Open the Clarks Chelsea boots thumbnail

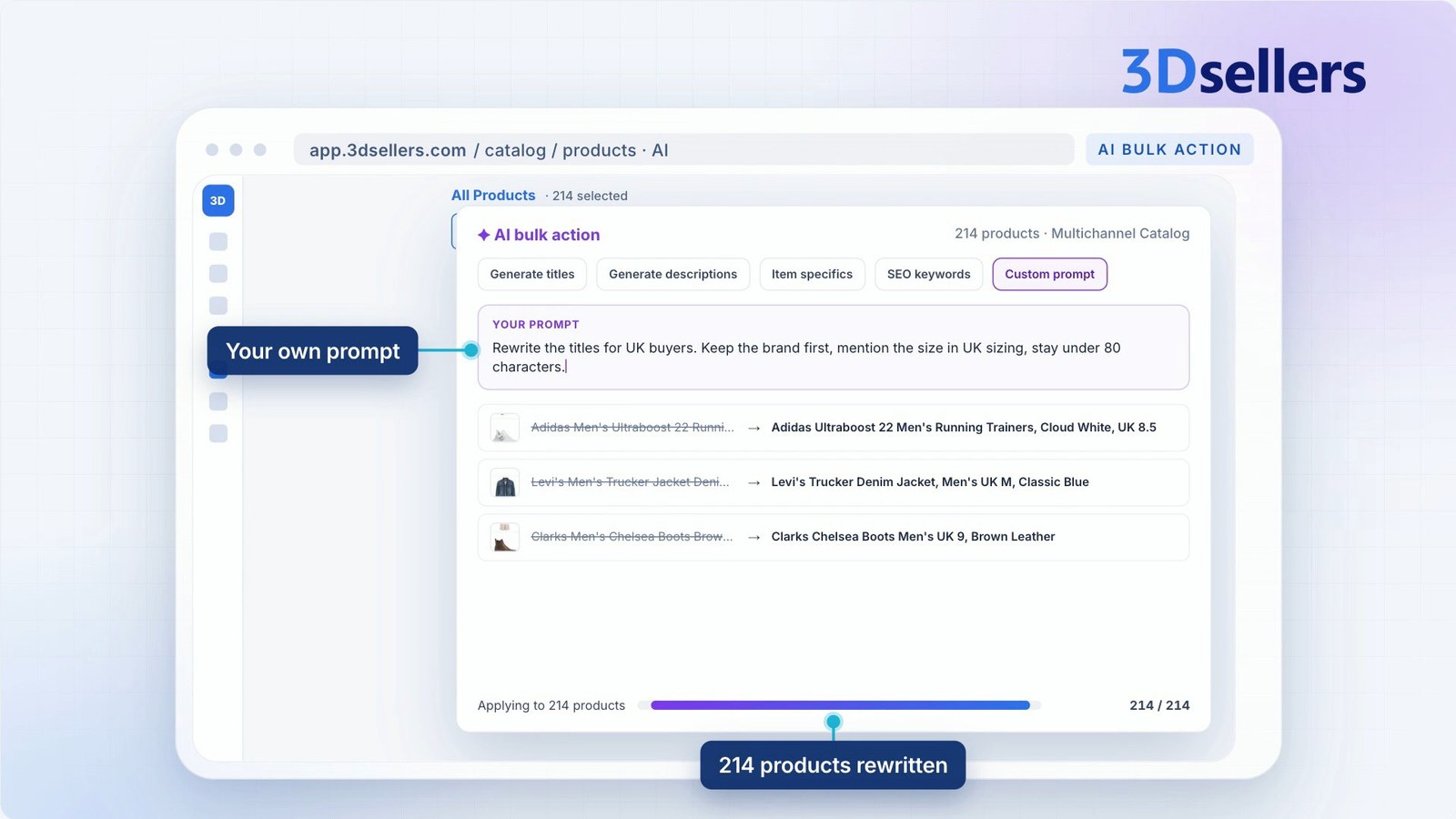[505, 537]
